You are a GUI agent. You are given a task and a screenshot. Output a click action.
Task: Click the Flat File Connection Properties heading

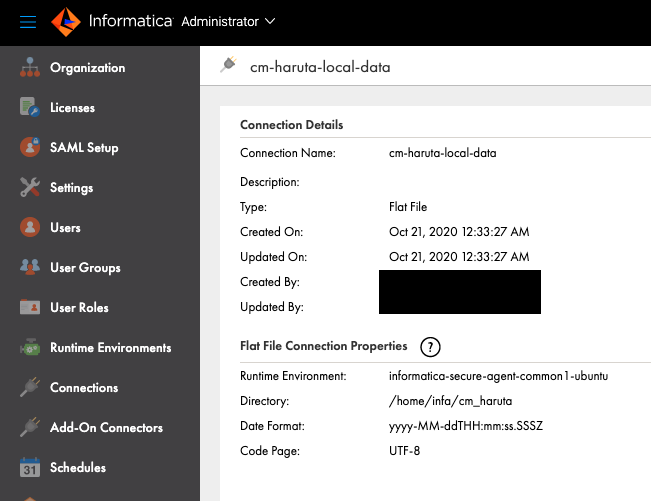point(324,346)
